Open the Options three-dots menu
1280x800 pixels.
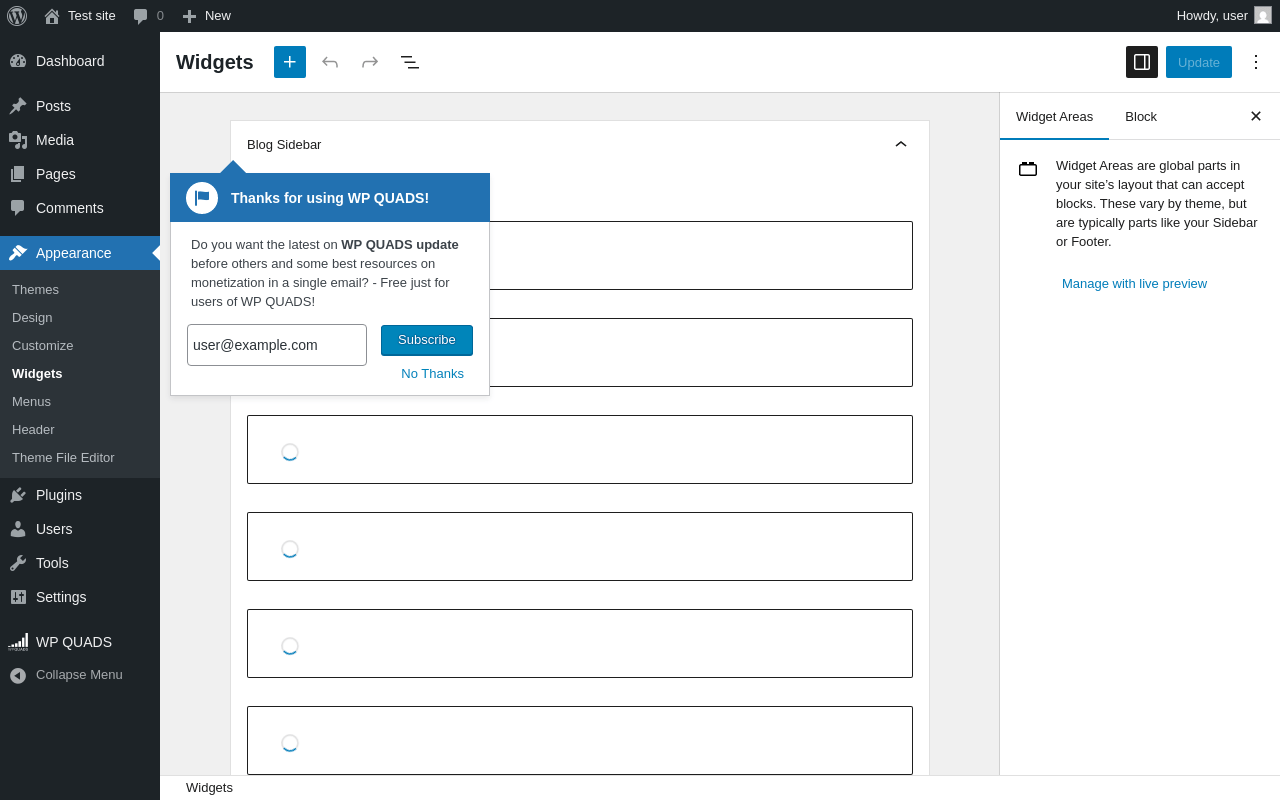1256,62
